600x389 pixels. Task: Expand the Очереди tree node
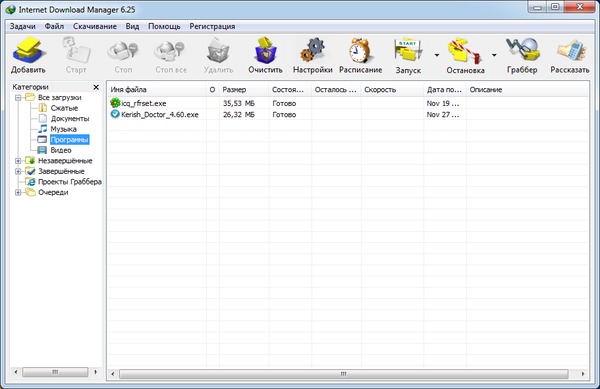tap(18, 192)
